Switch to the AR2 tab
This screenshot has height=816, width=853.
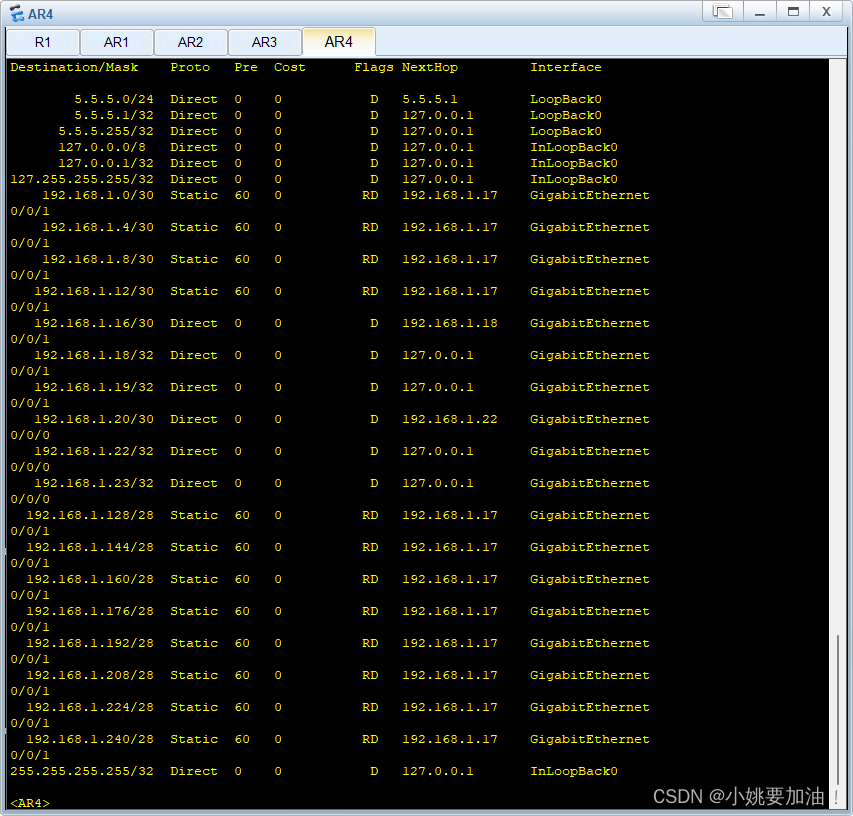(x=190, y=42)
